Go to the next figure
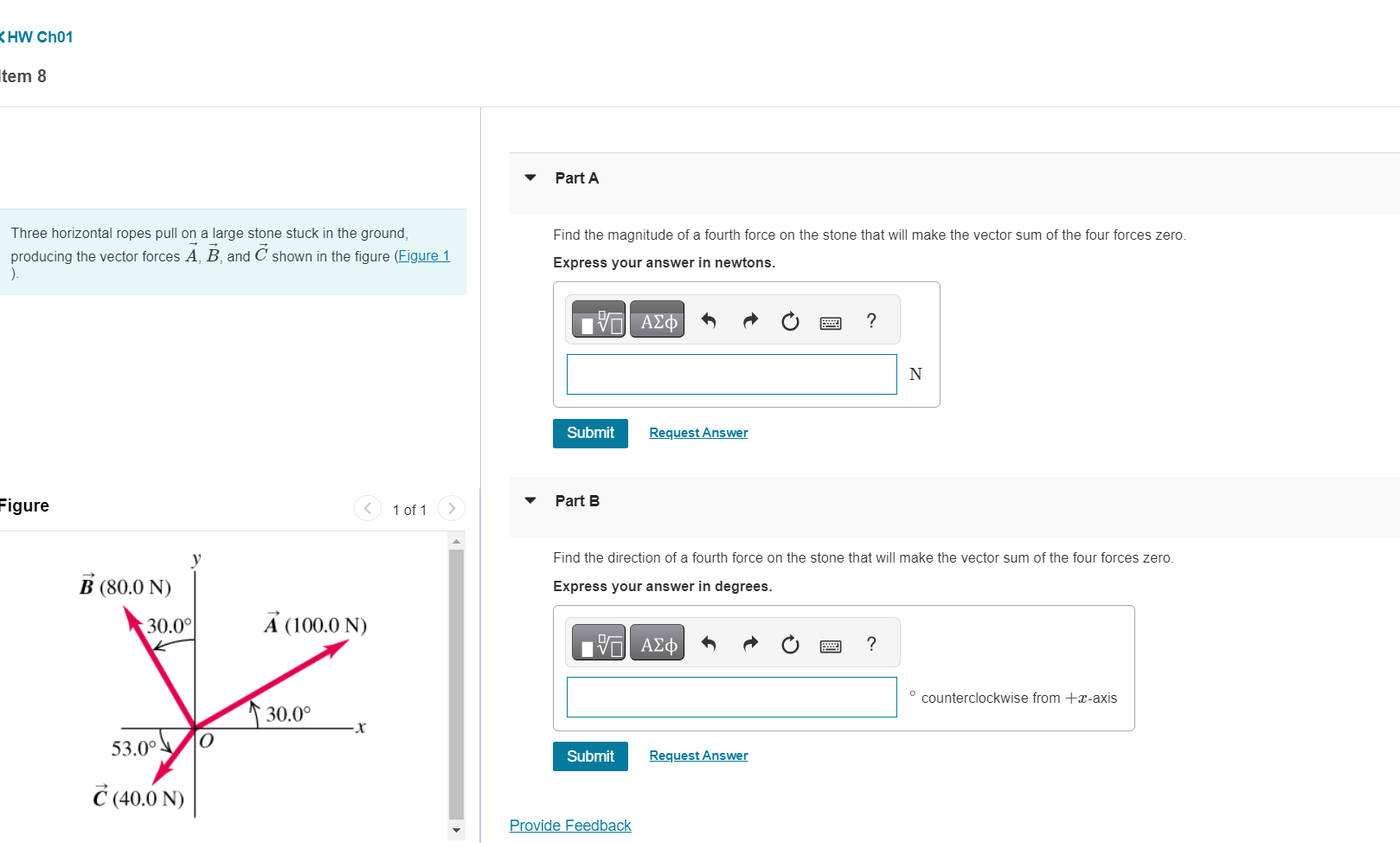This screenshot has width=1400, height=843. [x=452, y=508]
